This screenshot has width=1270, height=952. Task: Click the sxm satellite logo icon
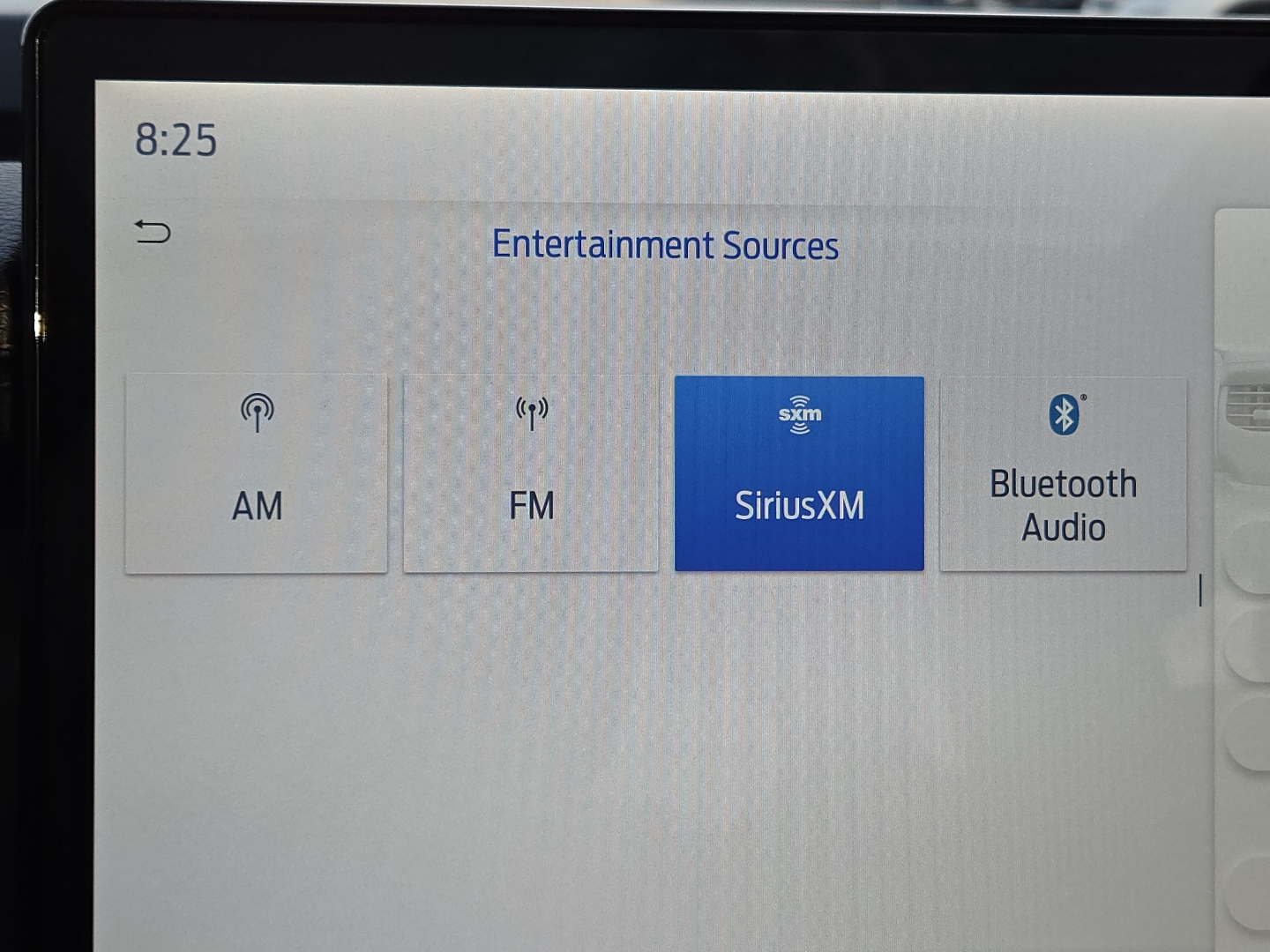(799, 414)
